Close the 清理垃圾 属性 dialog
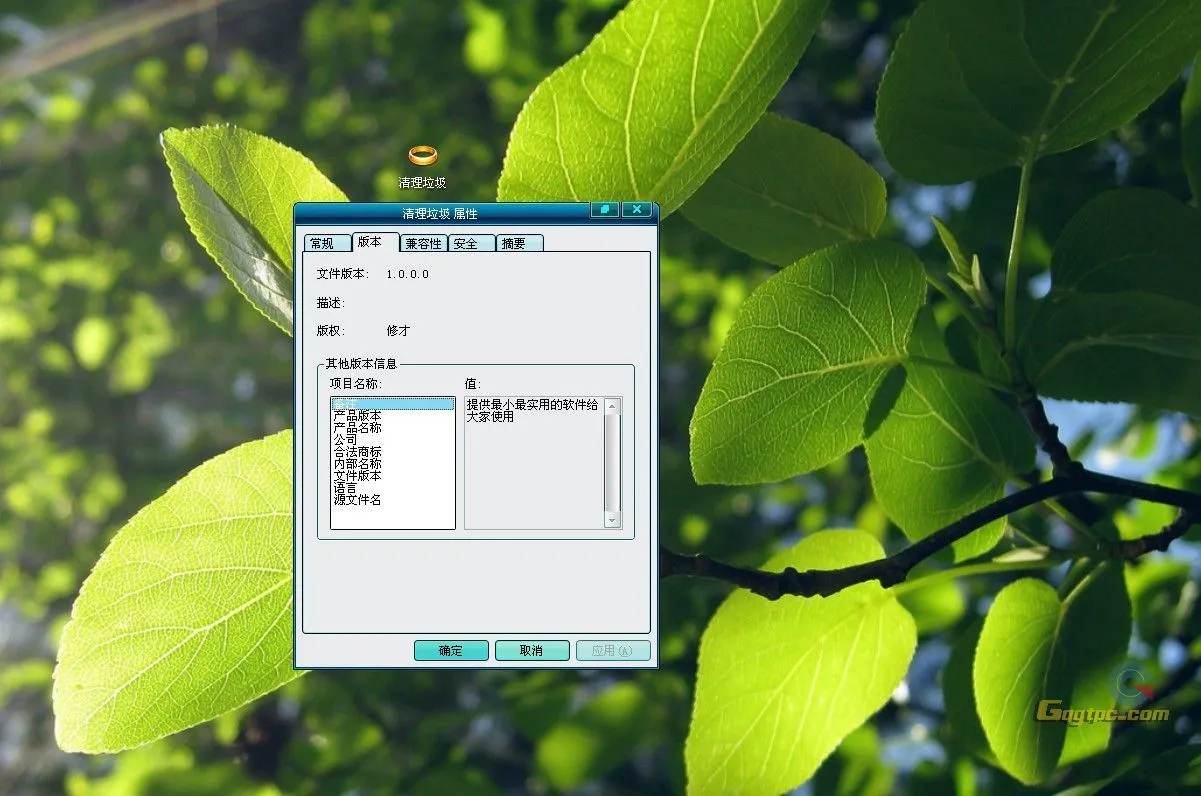 (637, 210)
